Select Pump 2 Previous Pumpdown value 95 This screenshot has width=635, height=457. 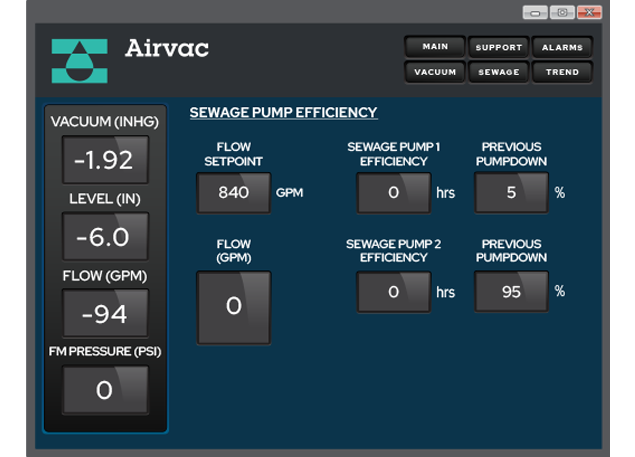coord(512,292)
